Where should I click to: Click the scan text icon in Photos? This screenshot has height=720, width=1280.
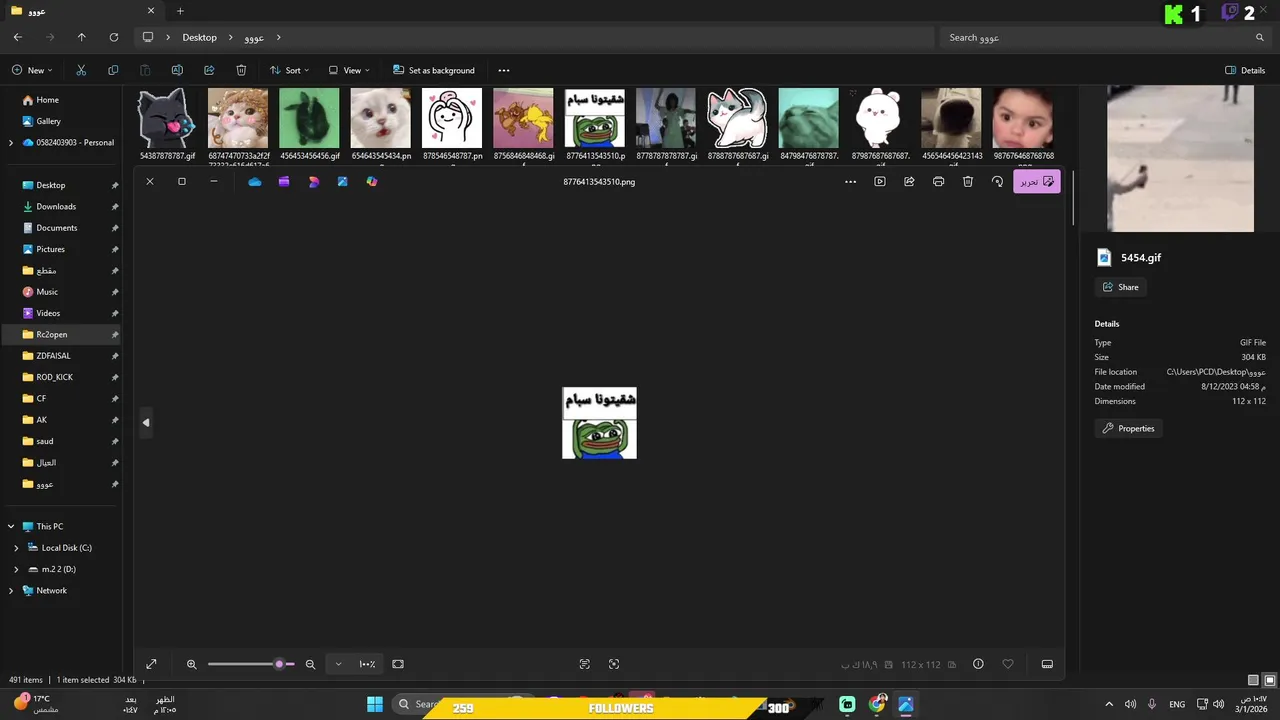tap(585, 664)
